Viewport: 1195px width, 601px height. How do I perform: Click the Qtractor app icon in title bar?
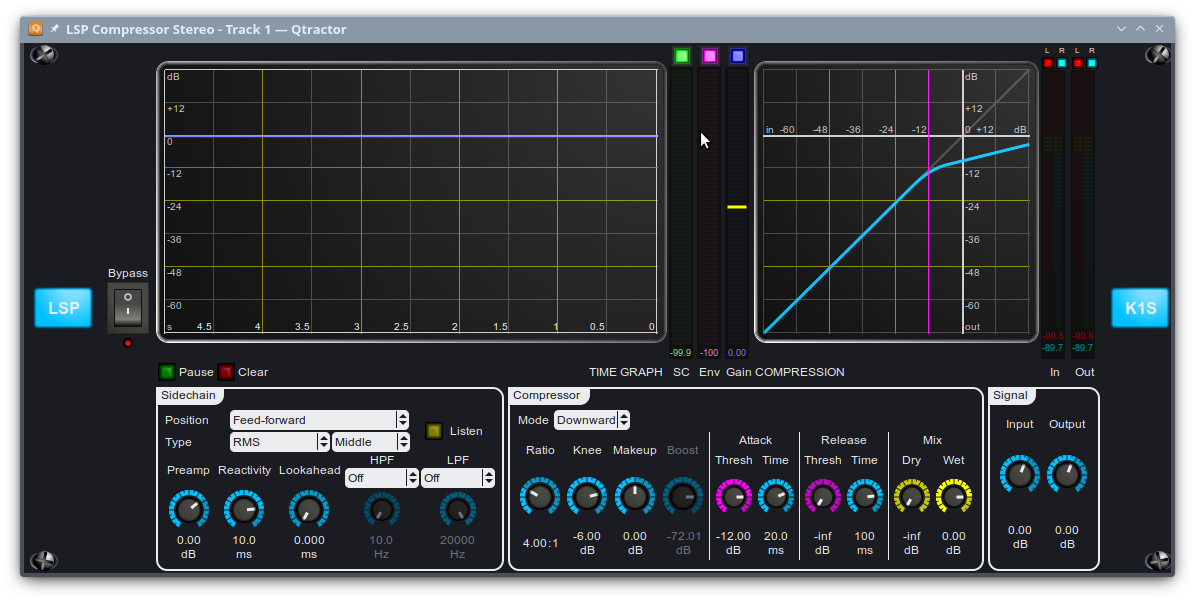tap(35, 29)
